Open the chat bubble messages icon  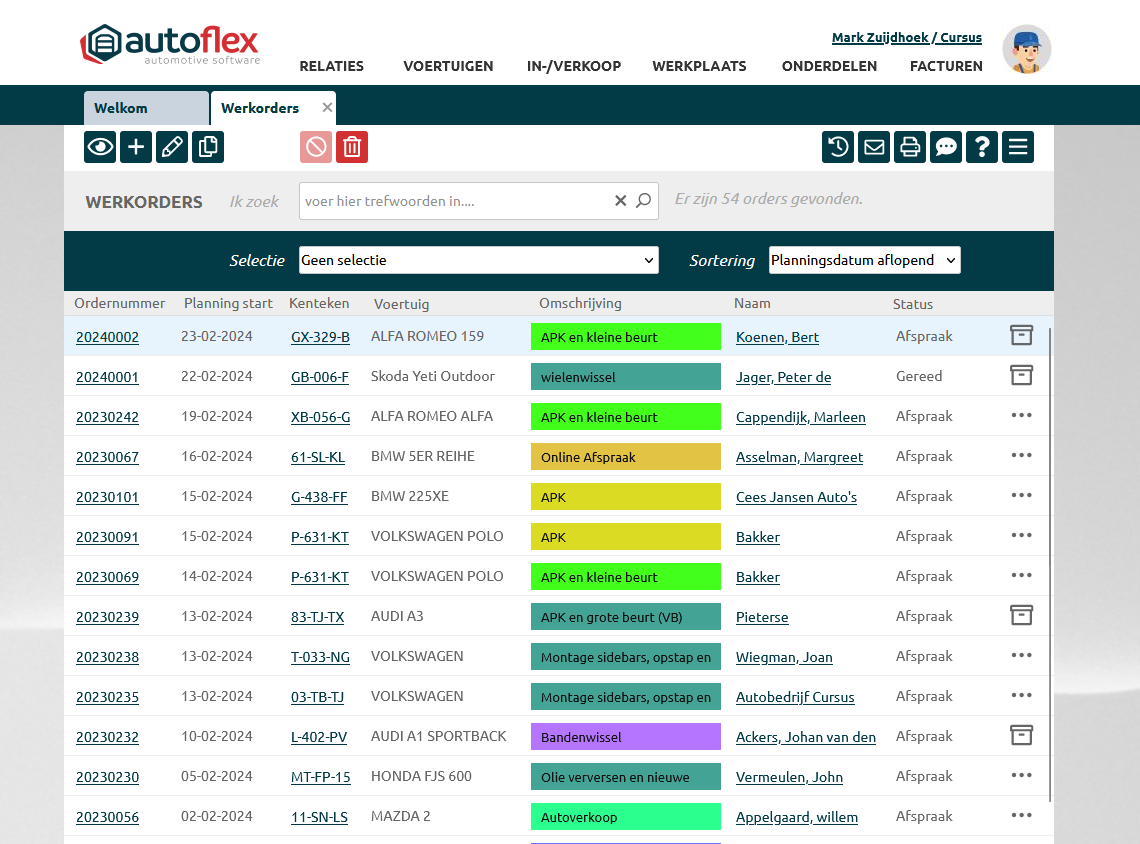[946, 147]
